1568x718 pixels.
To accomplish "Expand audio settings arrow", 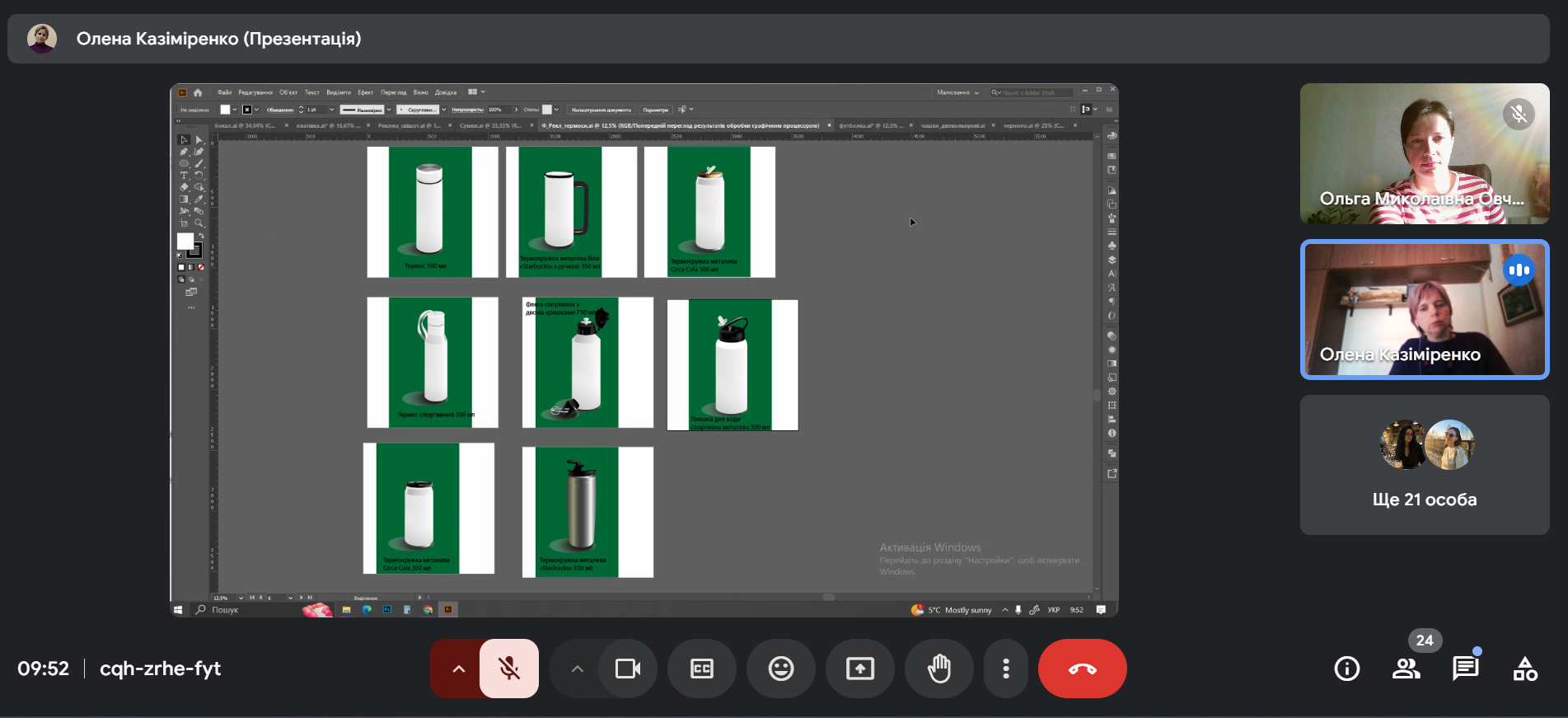I will tap(459, 669).
